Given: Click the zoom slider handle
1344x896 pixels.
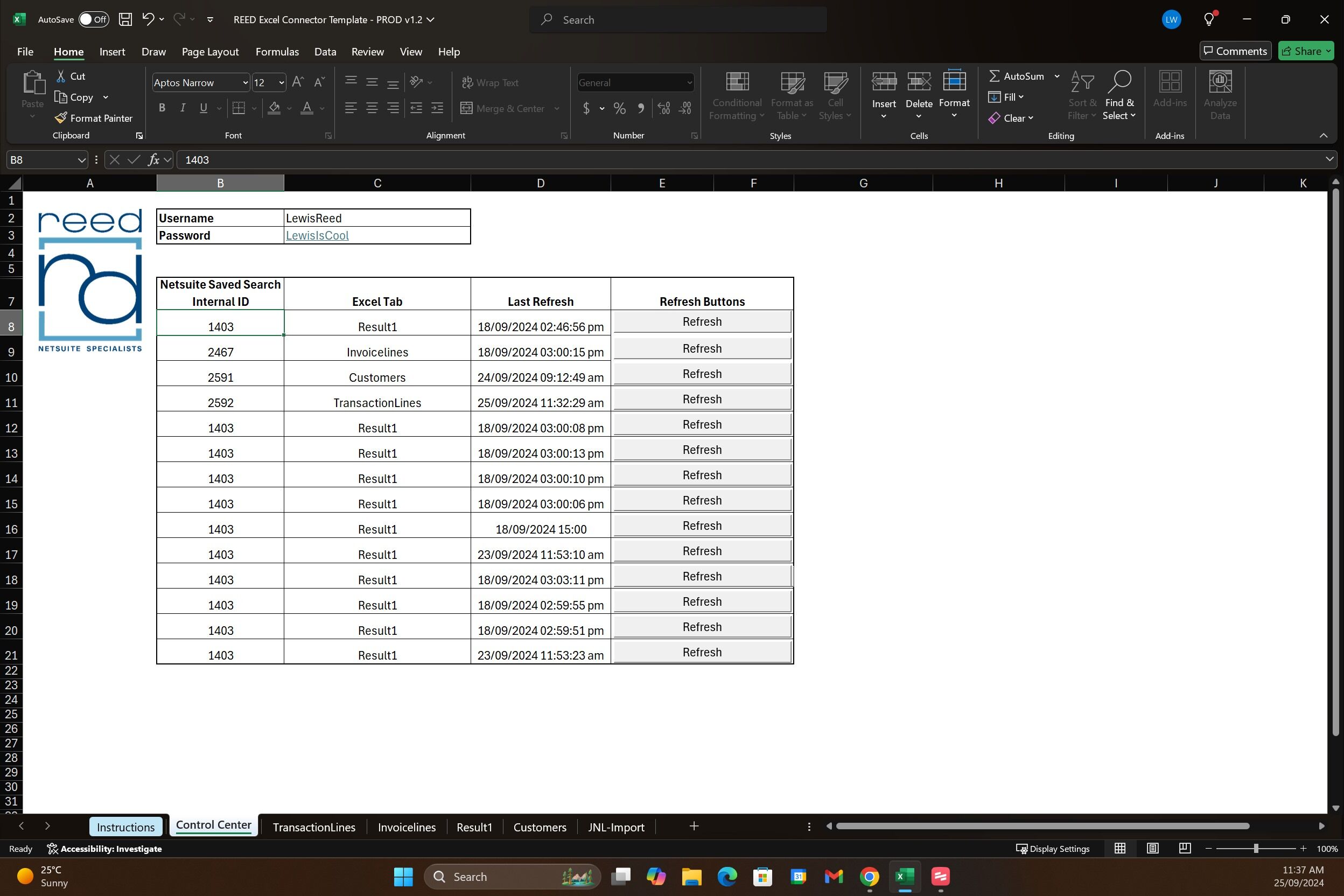Looking at the screenshot, I should point(1256,849).
